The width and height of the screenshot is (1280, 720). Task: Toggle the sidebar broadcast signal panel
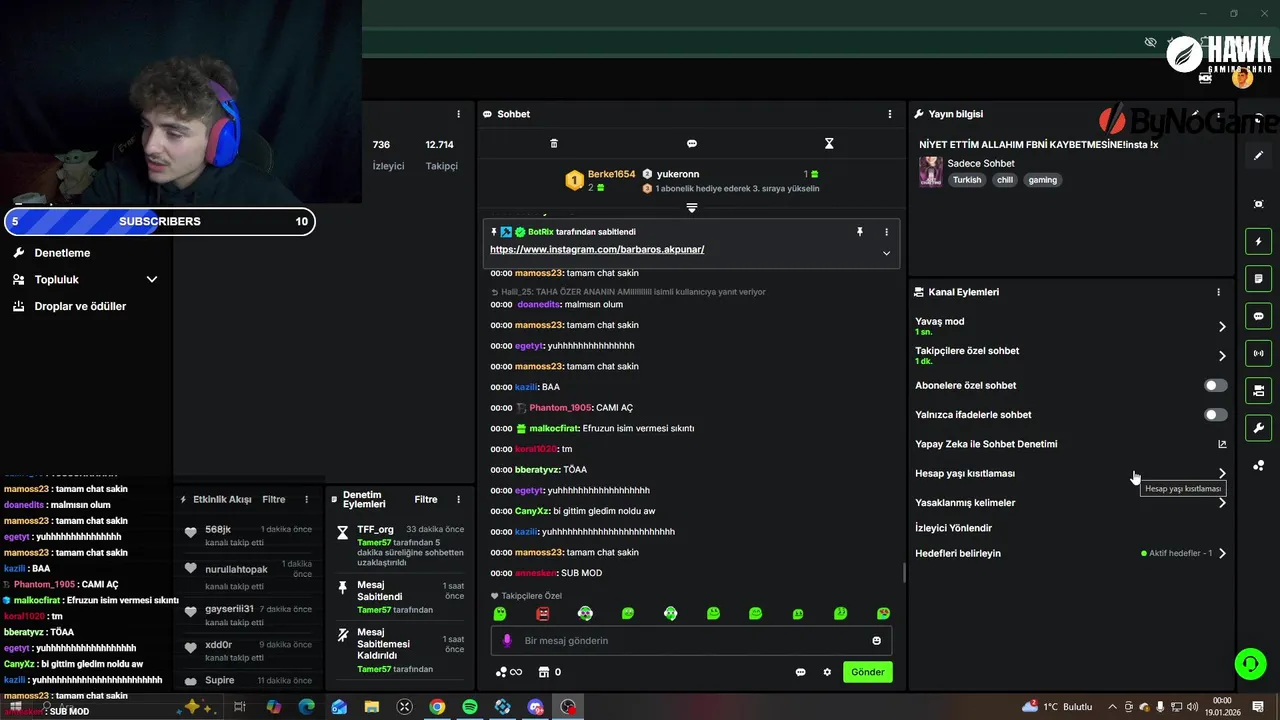pos(1258,353)
